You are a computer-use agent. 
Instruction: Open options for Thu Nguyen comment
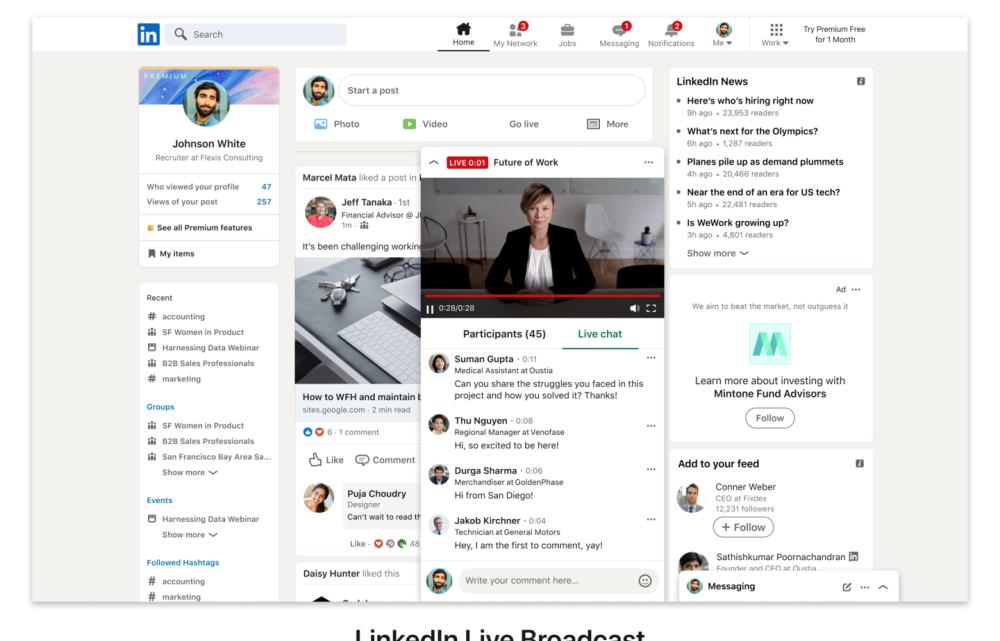651,426
